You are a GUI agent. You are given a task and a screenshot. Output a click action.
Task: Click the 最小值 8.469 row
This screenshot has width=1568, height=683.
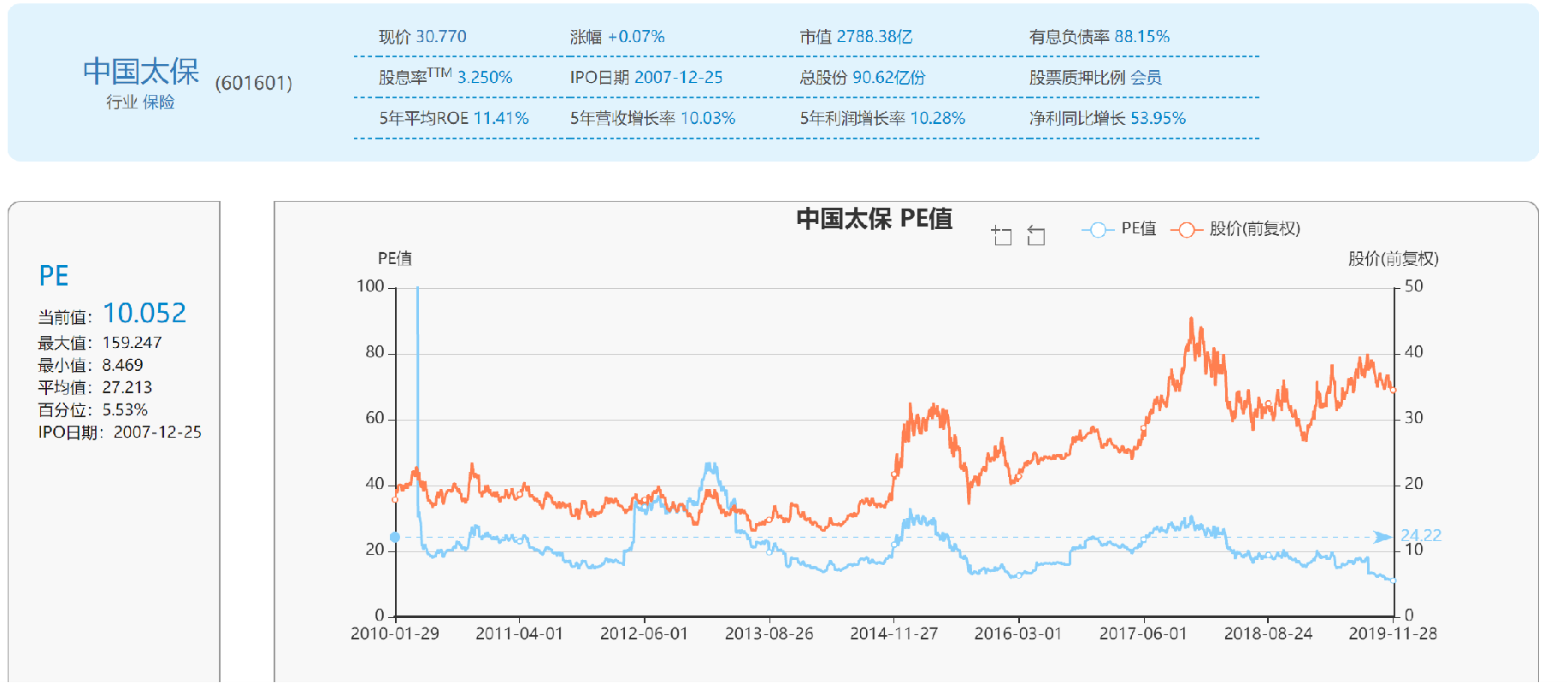coord(91,366)
